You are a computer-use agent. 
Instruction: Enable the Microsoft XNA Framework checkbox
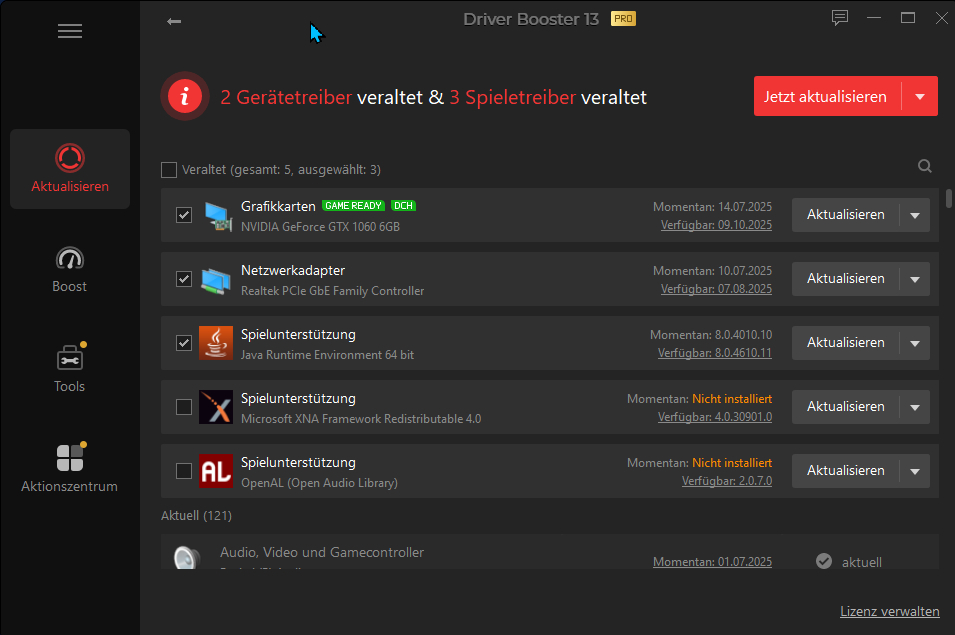tap(183, 406)
